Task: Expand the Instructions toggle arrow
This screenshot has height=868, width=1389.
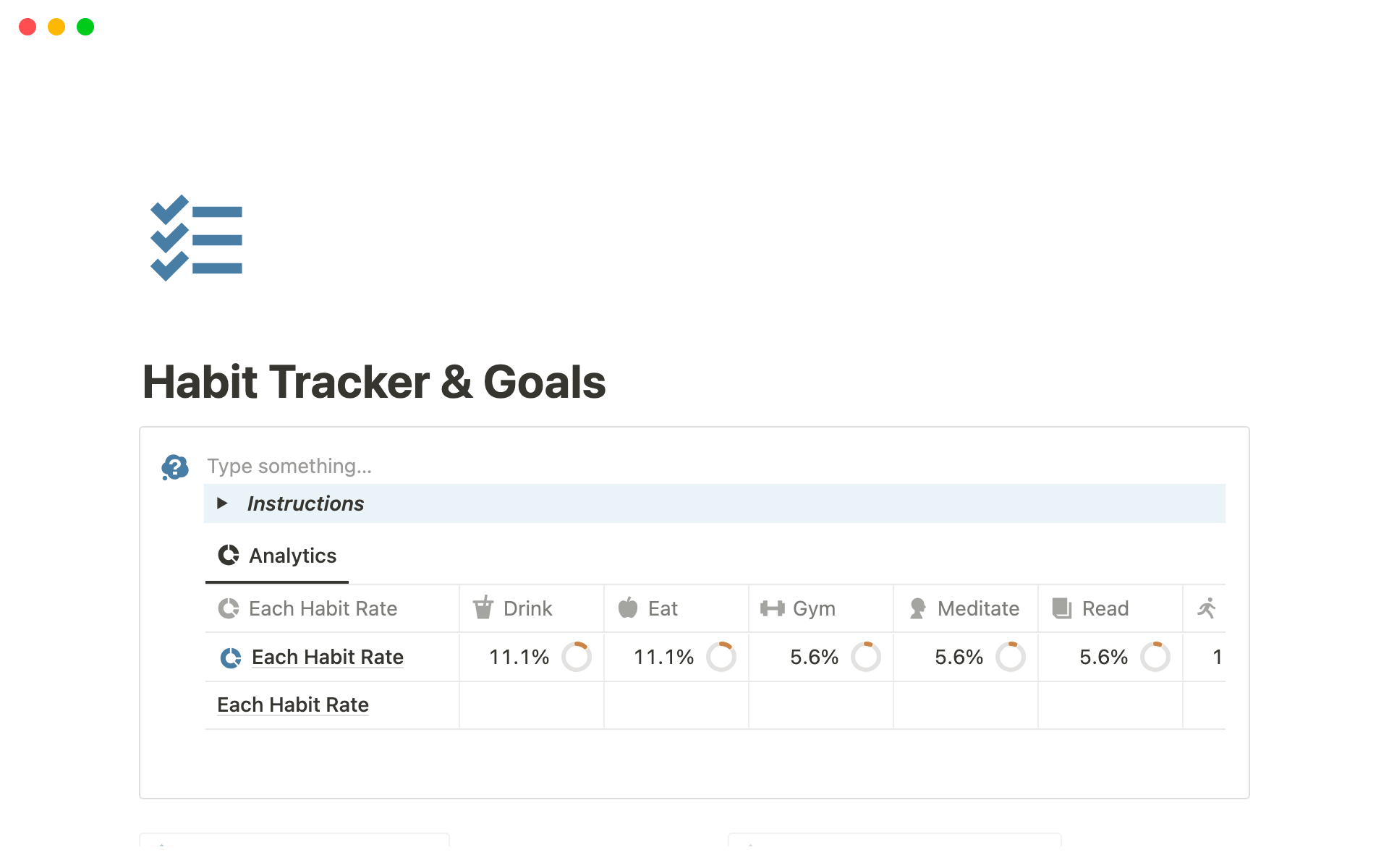Action: [222, 503]
